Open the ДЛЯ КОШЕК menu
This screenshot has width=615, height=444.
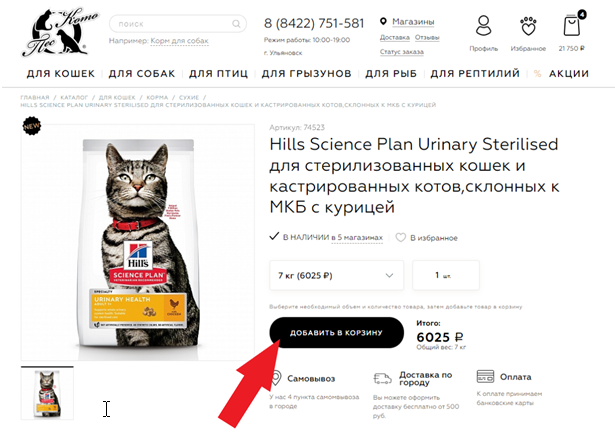(x=61, y=74)
